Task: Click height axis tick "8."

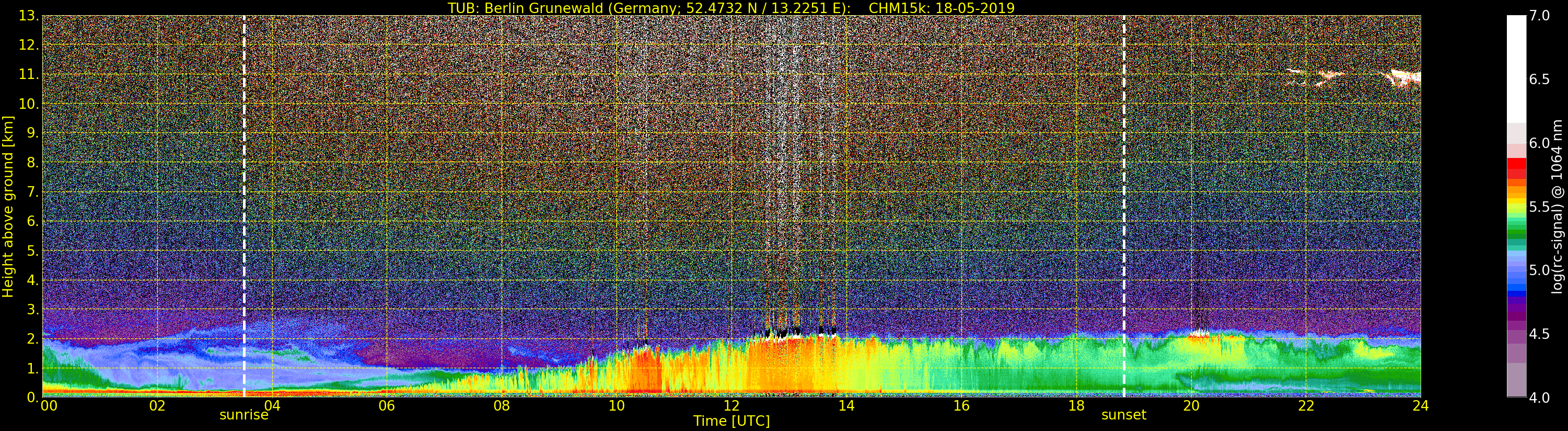Action: point(33,162)
